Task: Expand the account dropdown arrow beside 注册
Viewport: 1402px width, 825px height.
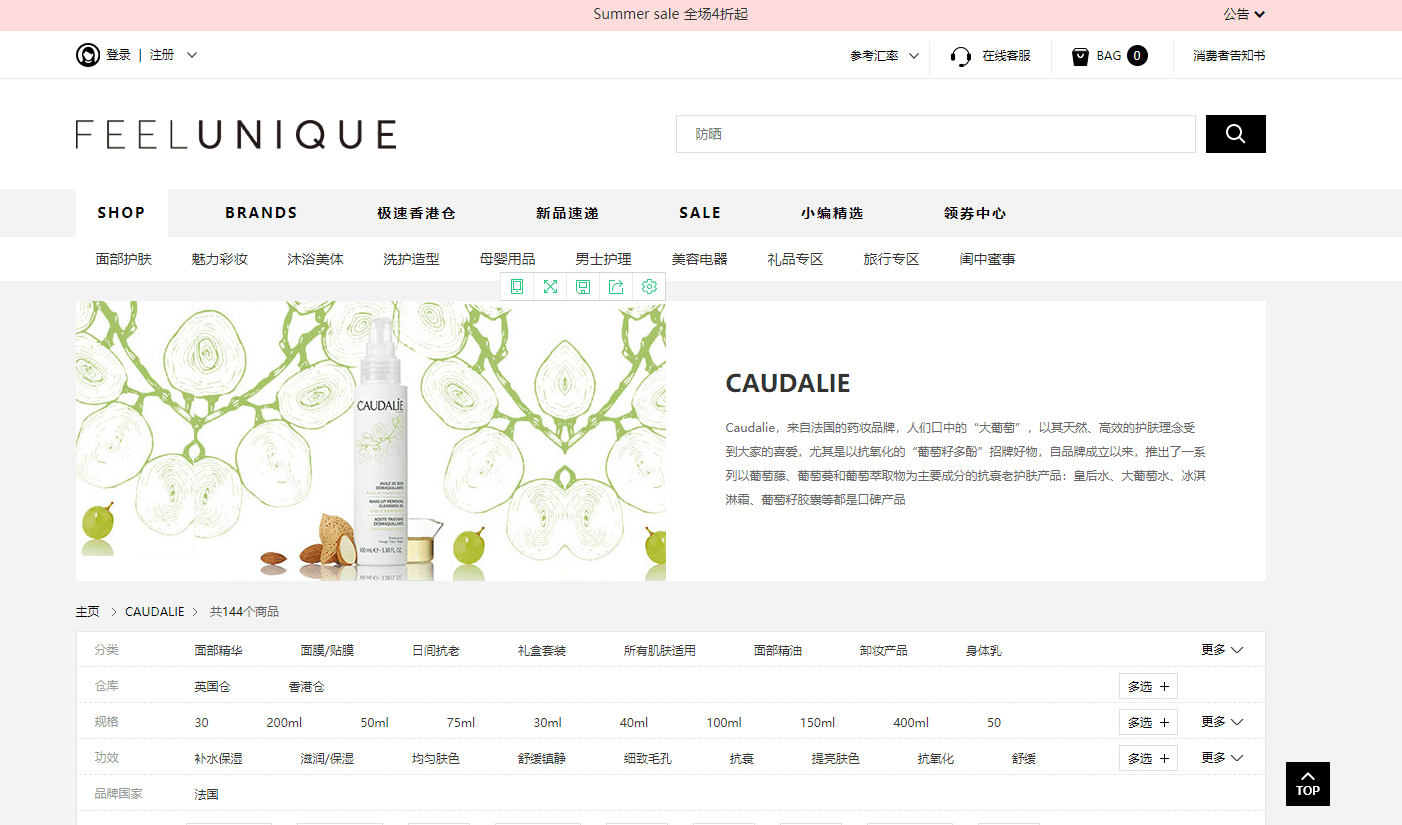Action: 192,55
